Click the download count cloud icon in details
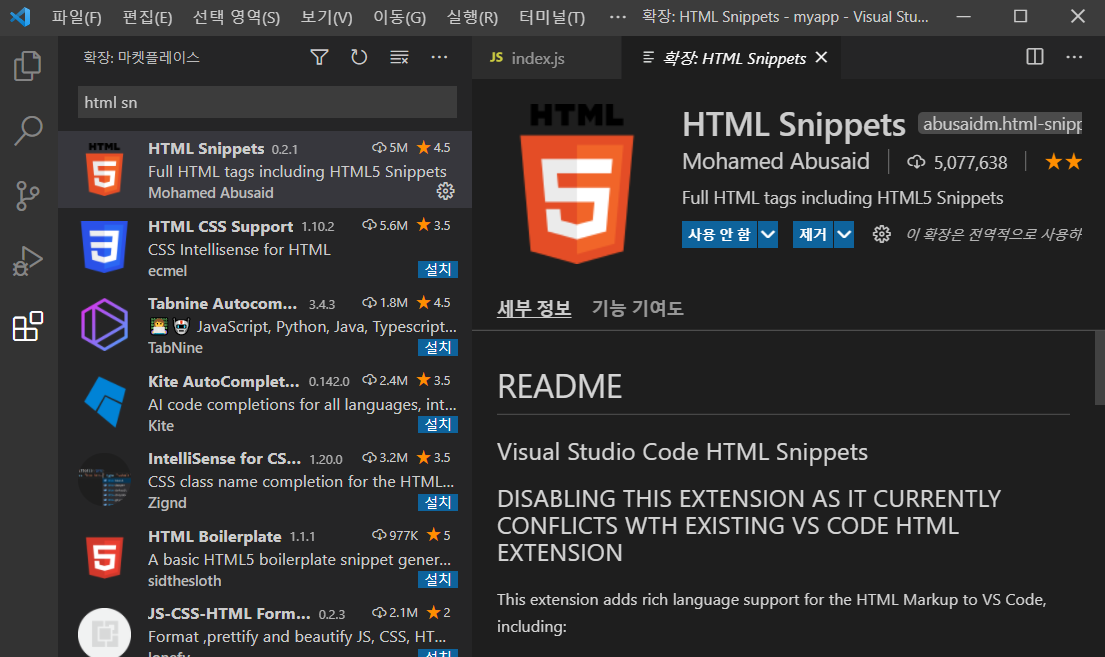 click(916, 162)
